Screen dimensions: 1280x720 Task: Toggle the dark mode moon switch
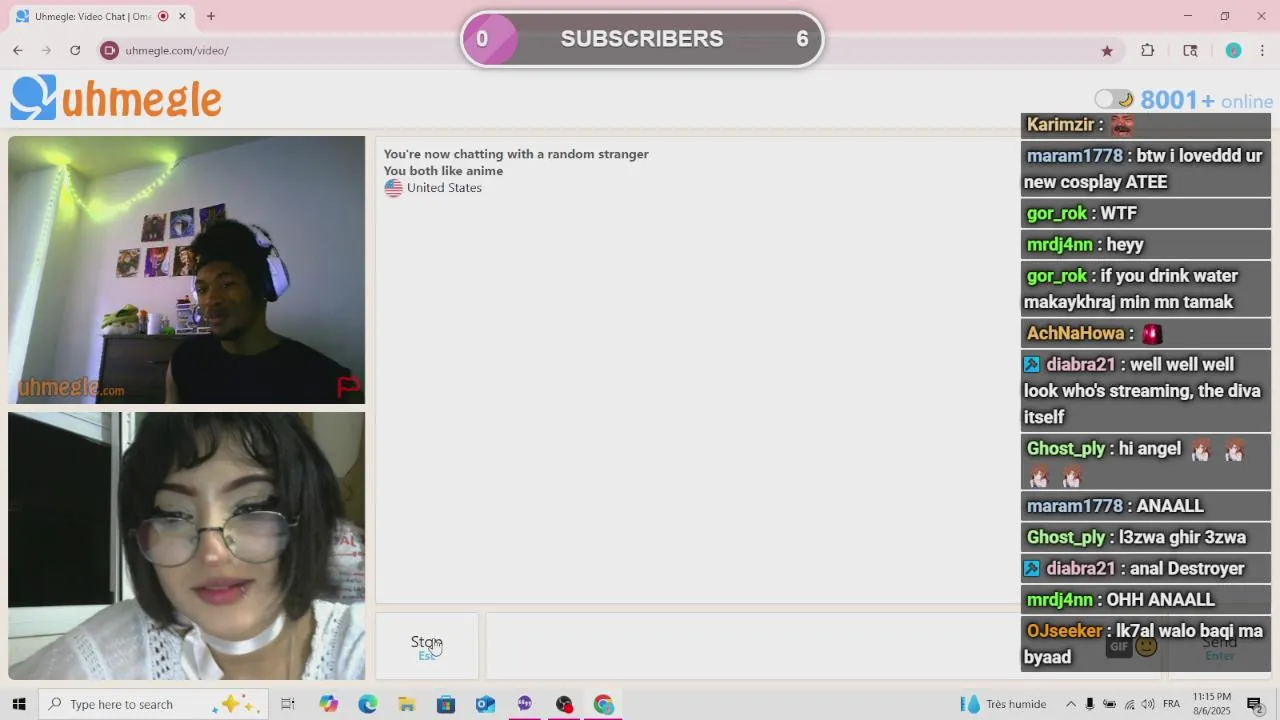click(x=1114, y=99)
